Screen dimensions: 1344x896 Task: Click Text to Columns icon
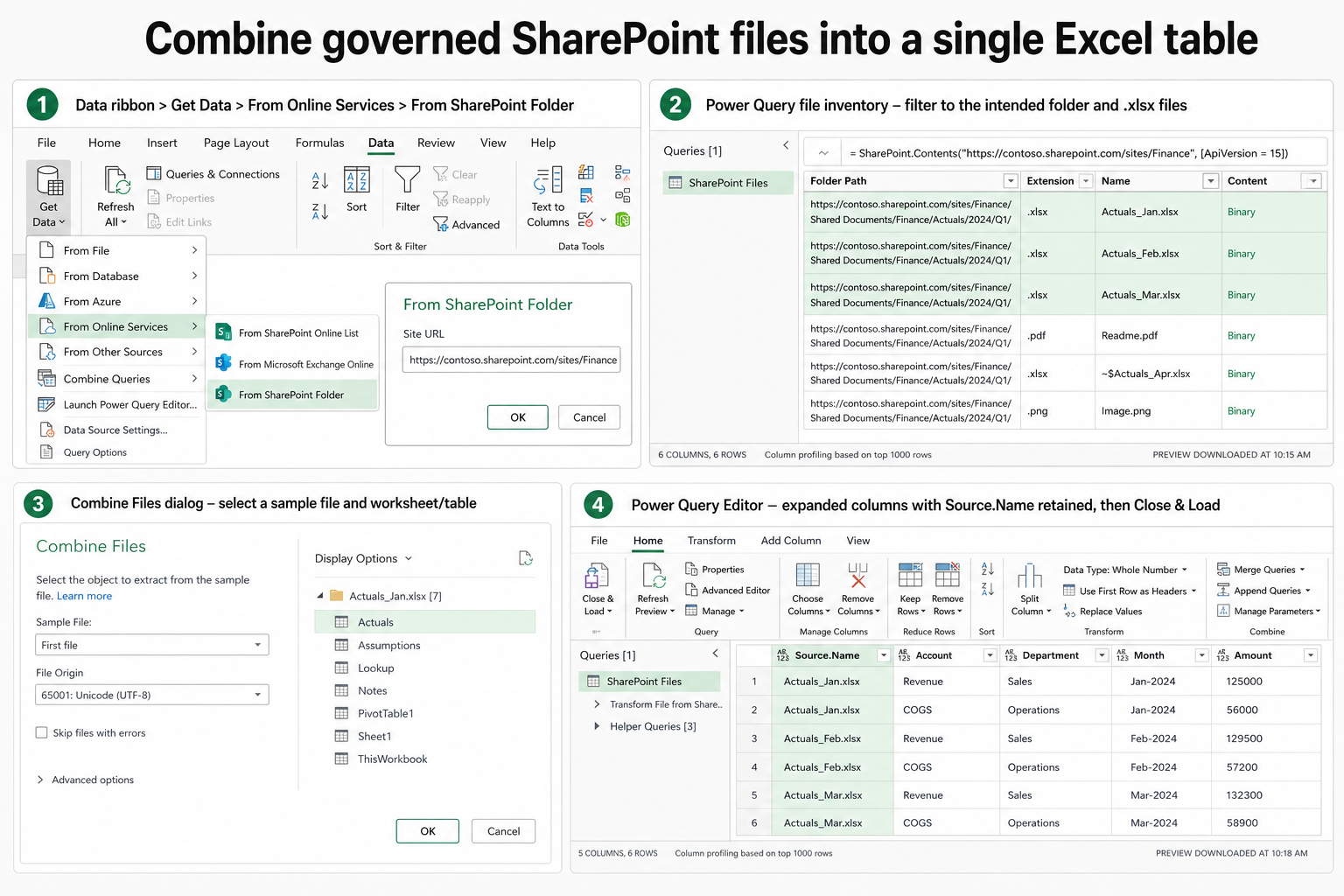(549, 180)
